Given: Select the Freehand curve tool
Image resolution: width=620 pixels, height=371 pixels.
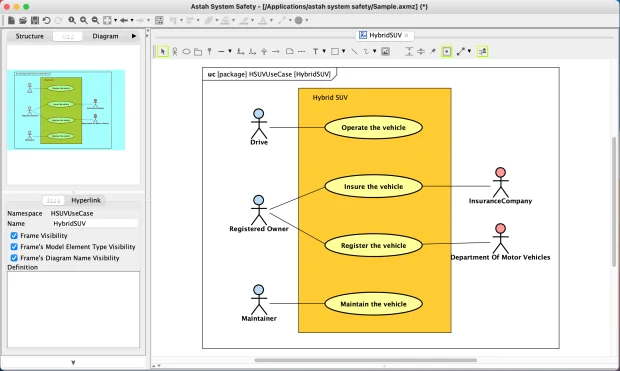Looking at the screenshot, I should (x=366, y=51).
